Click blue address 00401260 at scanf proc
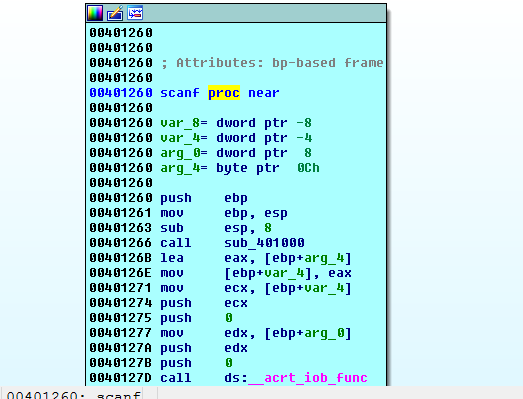The image size is (523, 399). (121, 93)
